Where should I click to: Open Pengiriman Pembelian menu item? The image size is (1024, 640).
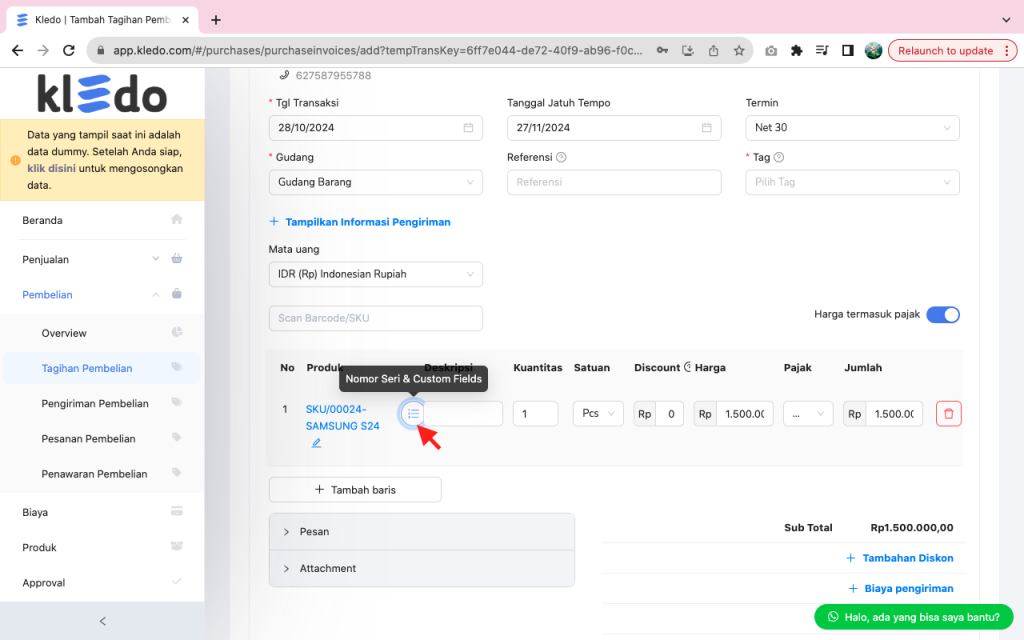pyautogui.click(x=103, y=404)
